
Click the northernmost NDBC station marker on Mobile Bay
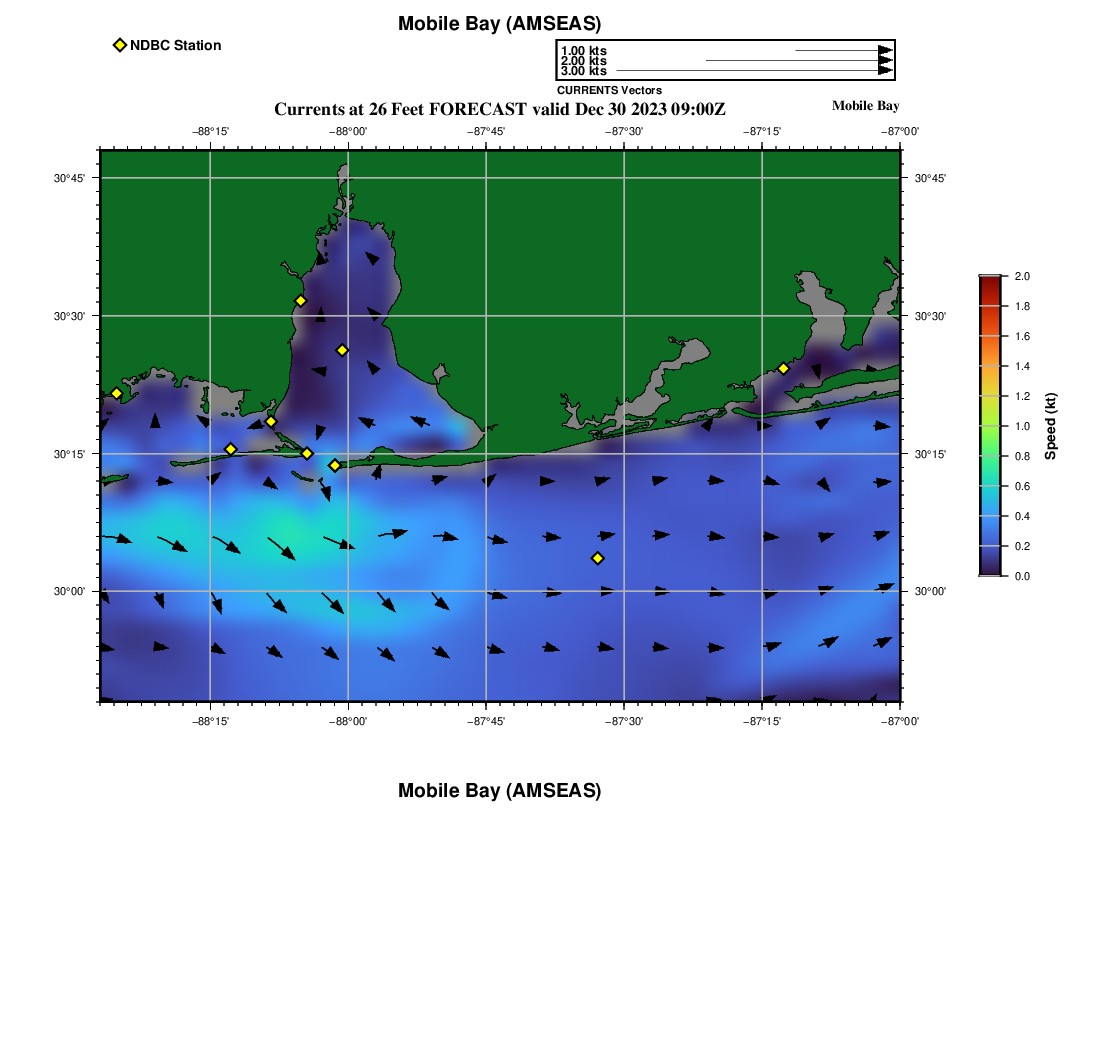(x=300, y=301)
